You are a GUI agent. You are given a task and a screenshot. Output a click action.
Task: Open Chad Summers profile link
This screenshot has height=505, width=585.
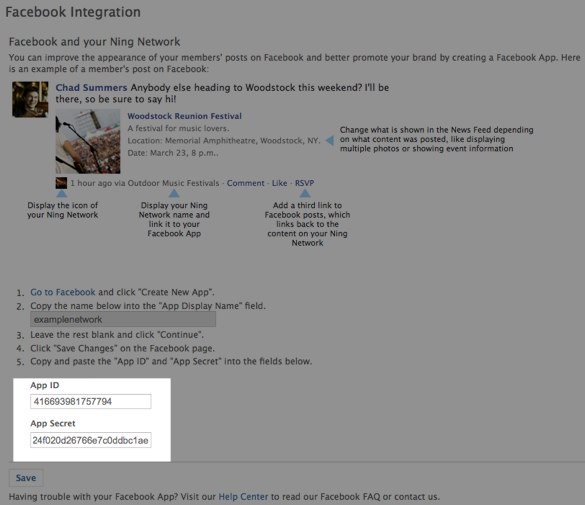coord(91,88)
